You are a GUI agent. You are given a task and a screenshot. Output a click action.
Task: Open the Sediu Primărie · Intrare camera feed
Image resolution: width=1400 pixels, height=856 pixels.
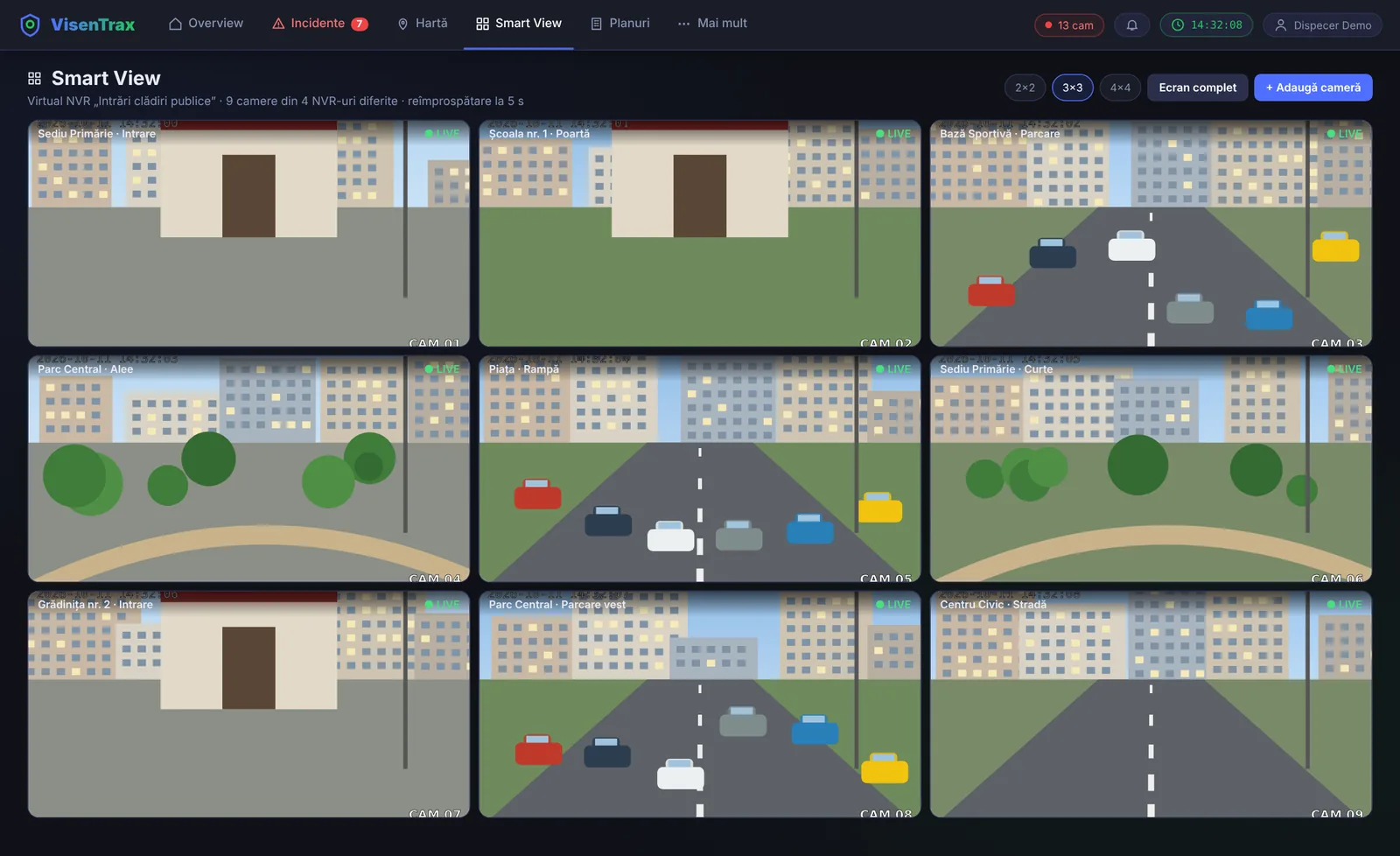pyautogui.click(x=248, y=234)
